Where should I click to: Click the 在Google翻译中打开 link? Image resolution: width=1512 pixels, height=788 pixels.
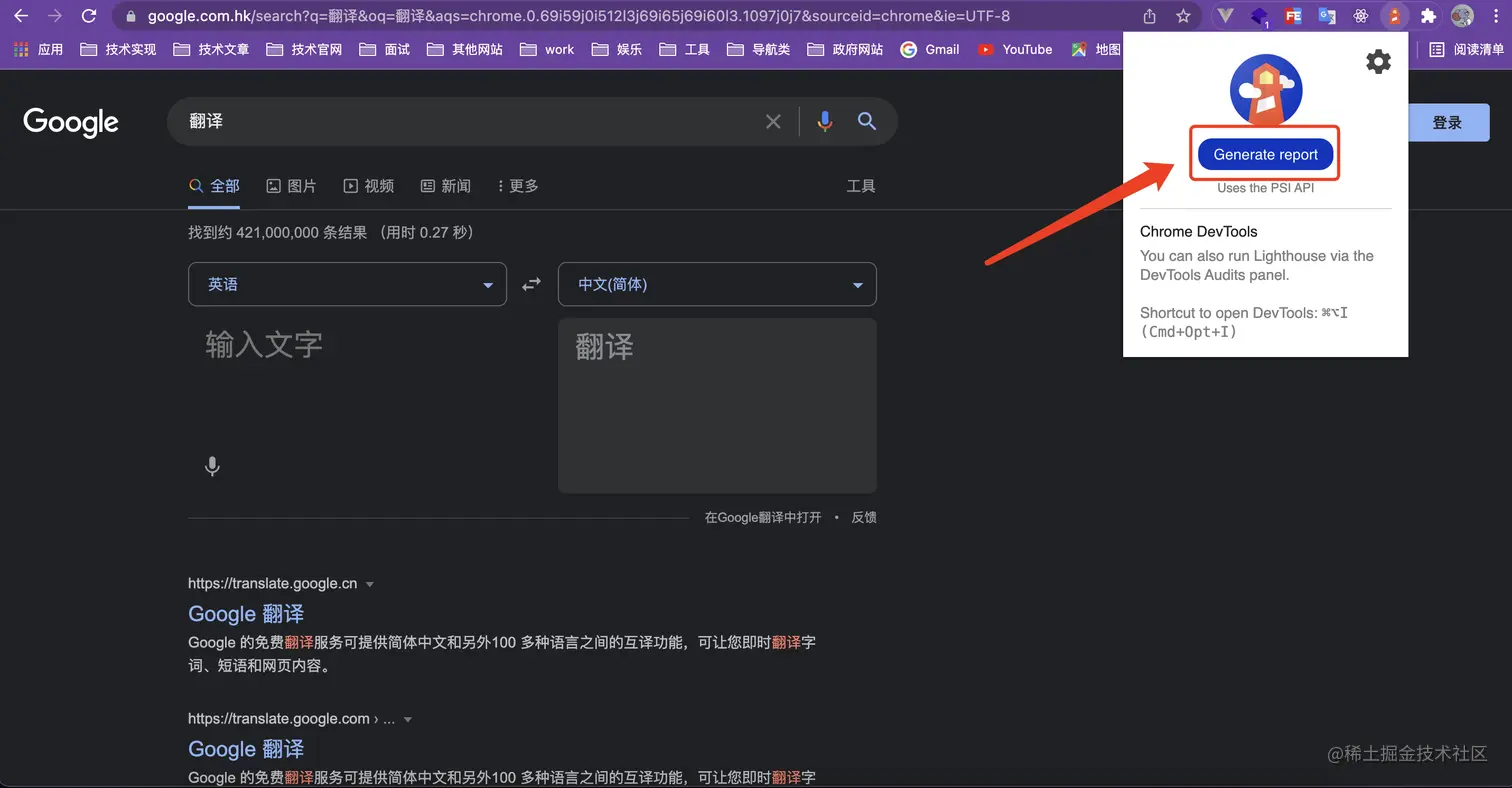762,517
